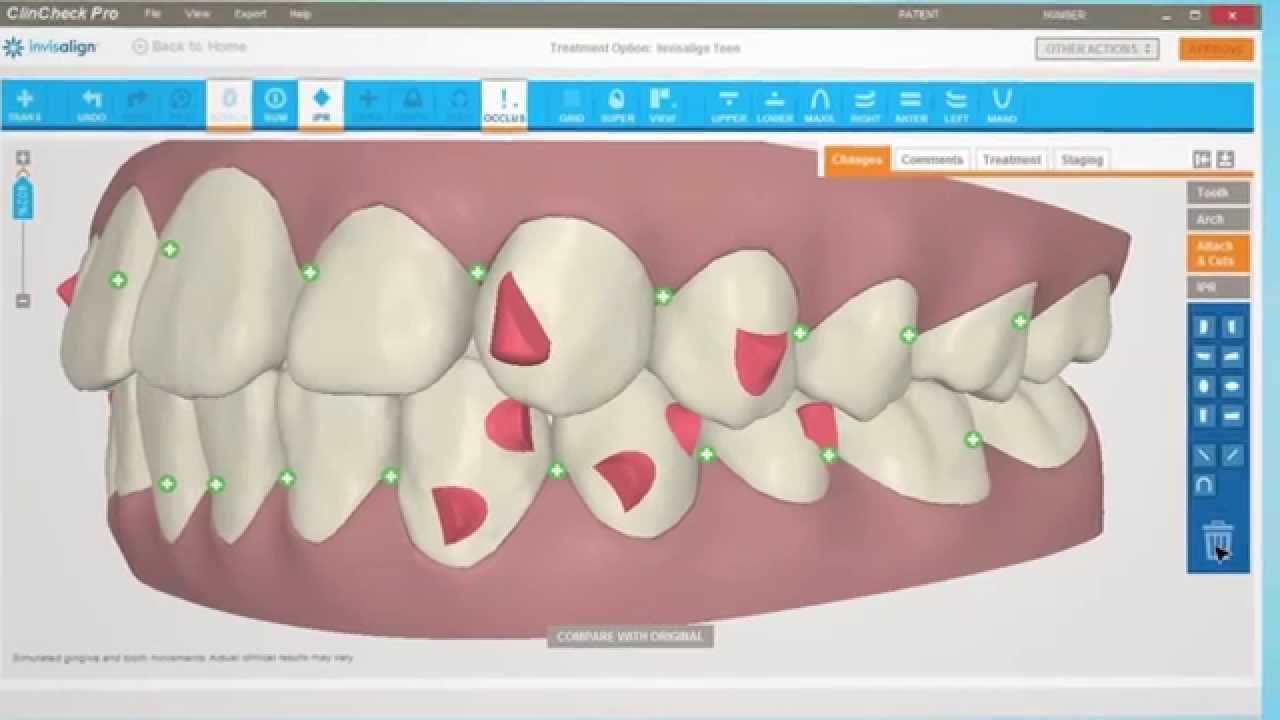Click the plus icon at toolbar start
The height and width of the screenshot is (720, 1280).
coord(25,105)
